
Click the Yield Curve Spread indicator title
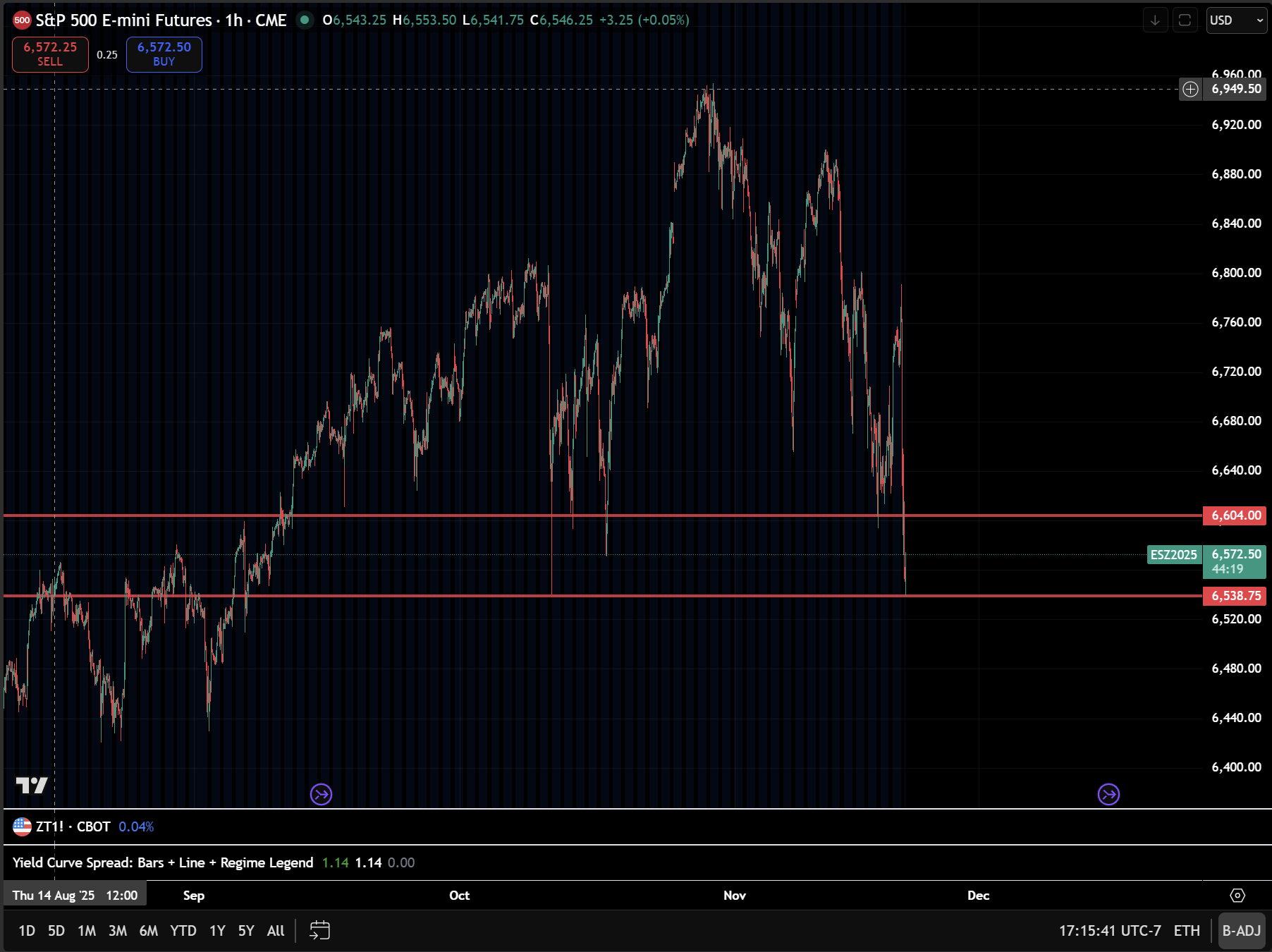coord(162,862)
